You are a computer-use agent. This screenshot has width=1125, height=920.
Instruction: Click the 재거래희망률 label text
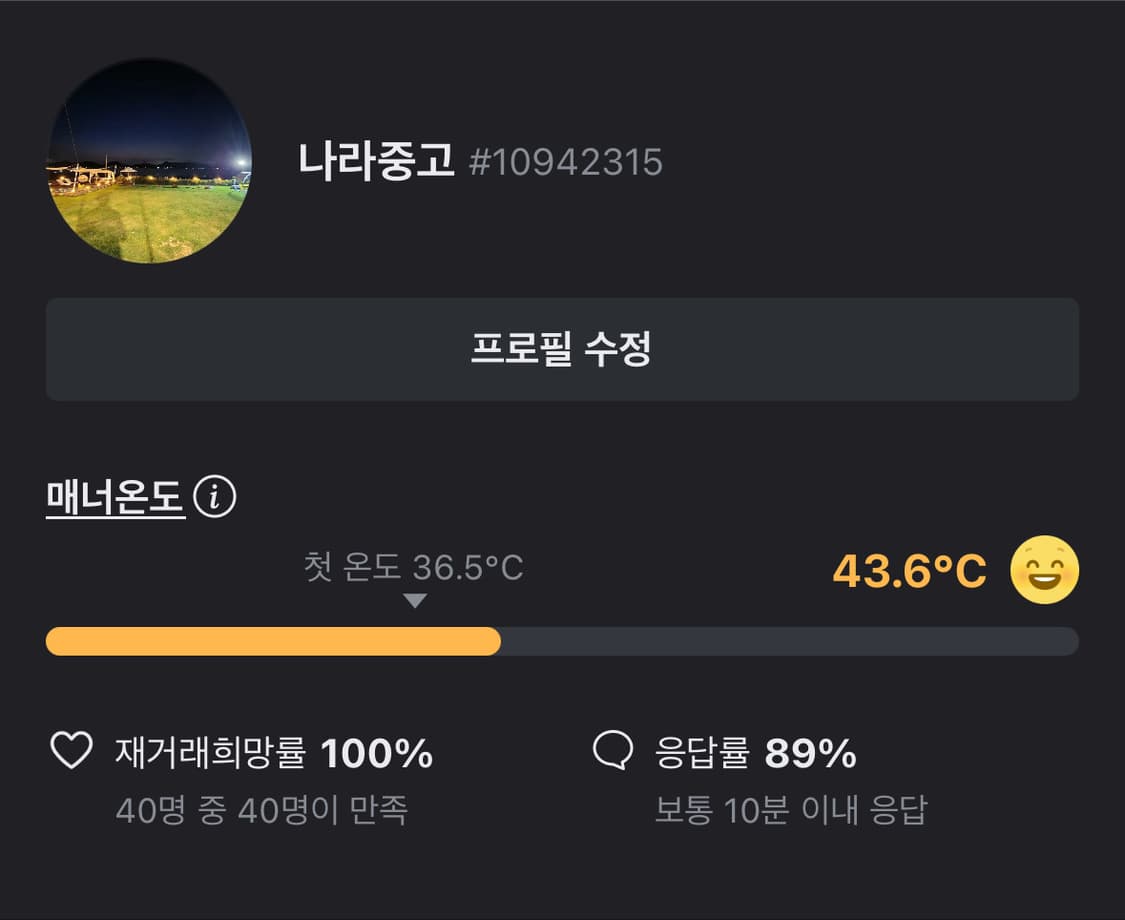(210, 752)
